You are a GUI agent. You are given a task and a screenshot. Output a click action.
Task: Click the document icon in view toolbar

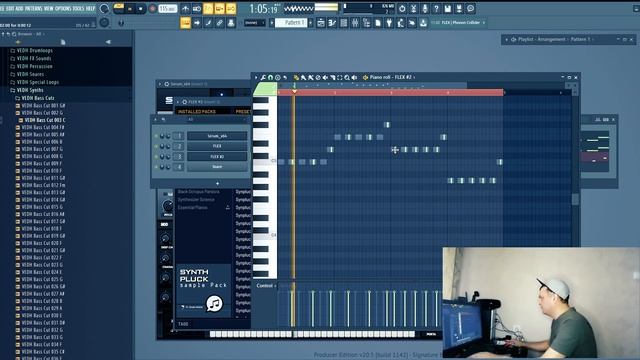378,23
